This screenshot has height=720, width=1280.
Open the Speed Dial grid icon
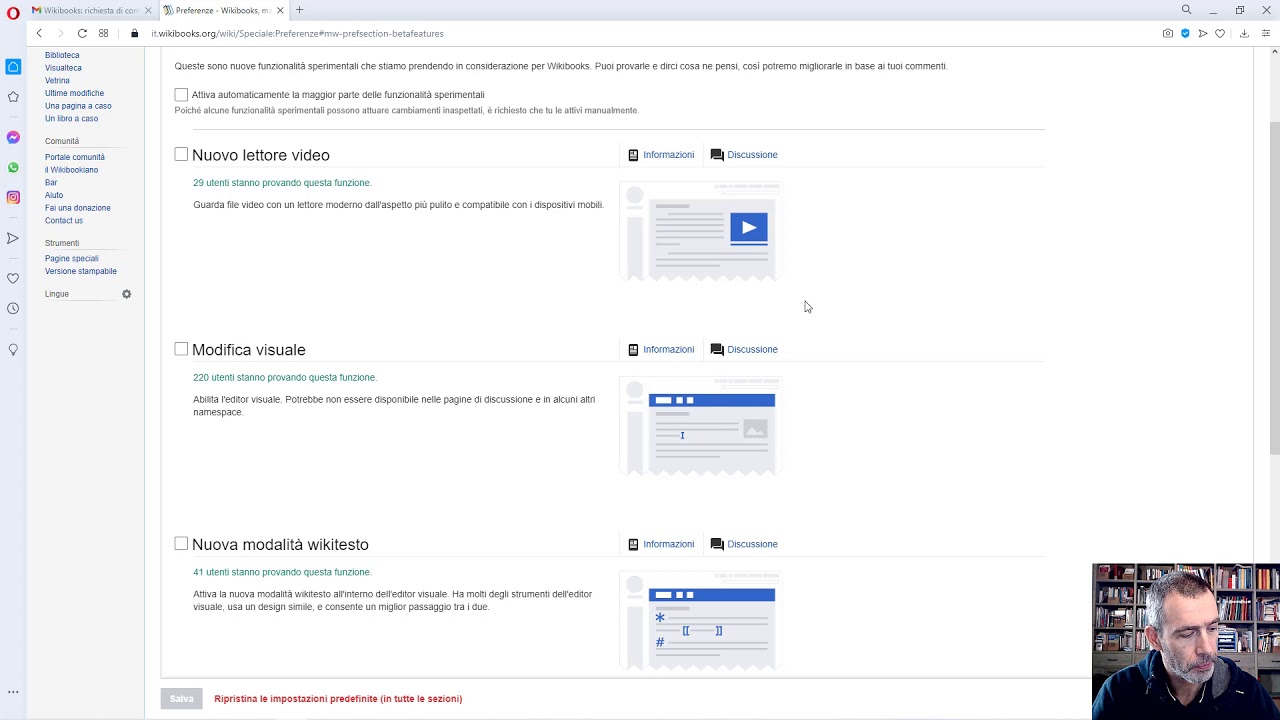tap(103, 33)
